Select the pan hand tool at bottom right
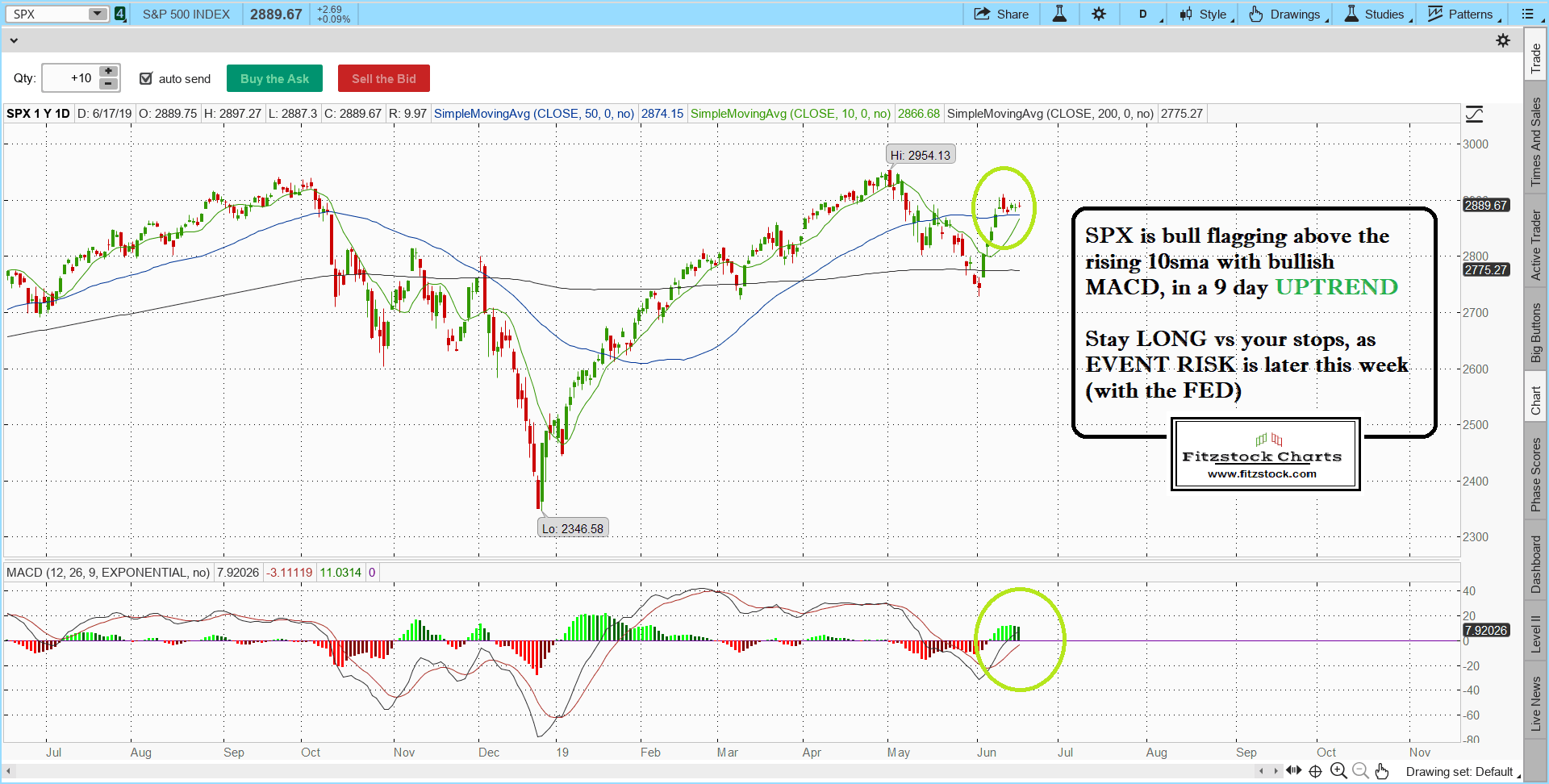 pos(1383,771)
